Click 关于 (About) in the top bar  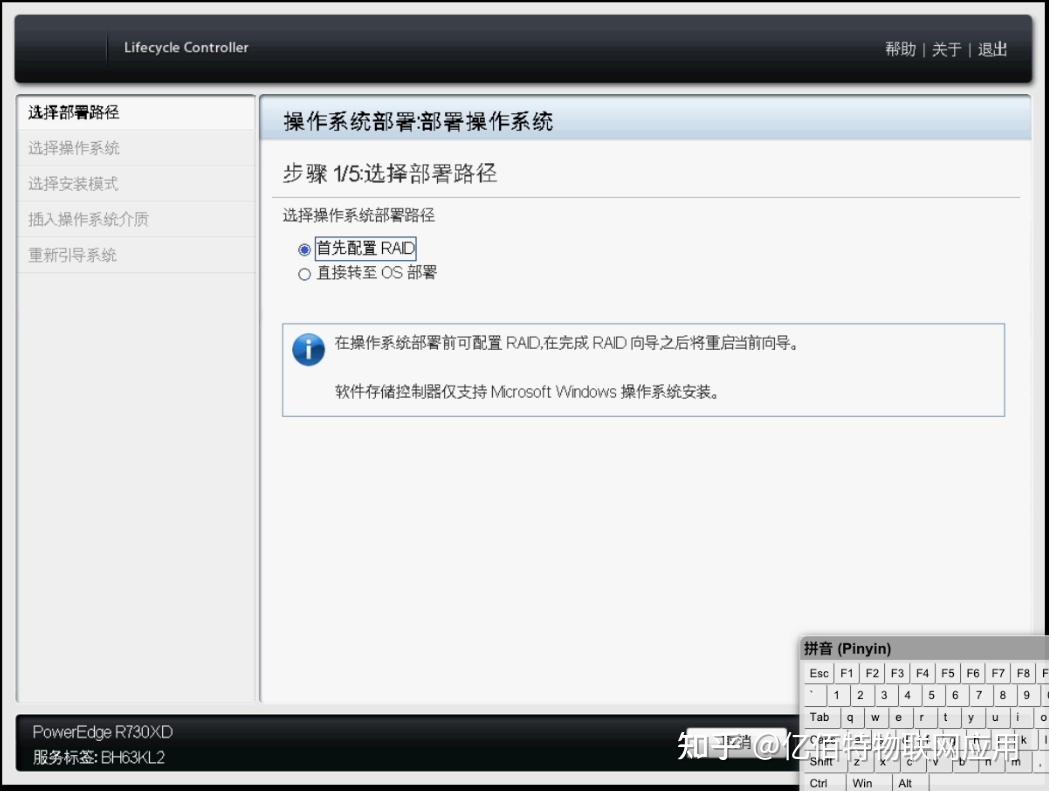(944, 49)
